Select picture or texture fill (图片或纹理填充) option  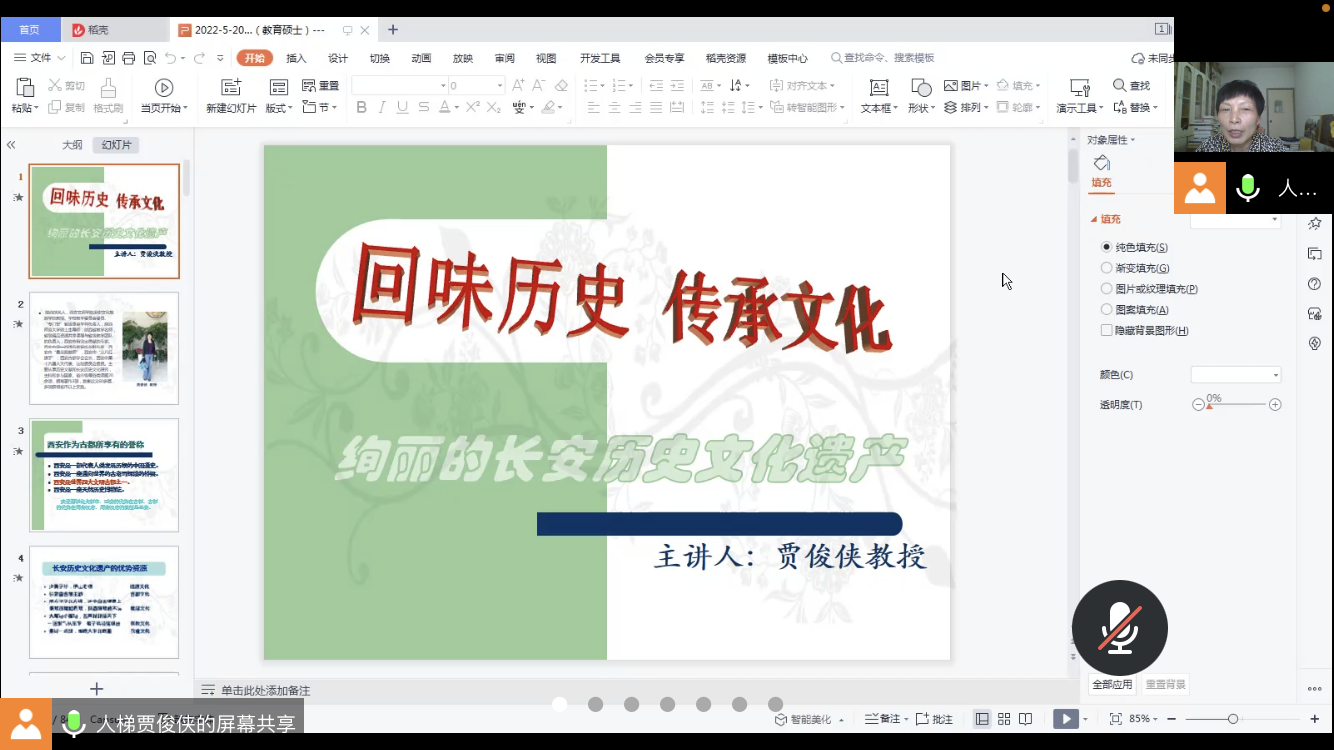pyautogui.click(x=1106, y=289)
